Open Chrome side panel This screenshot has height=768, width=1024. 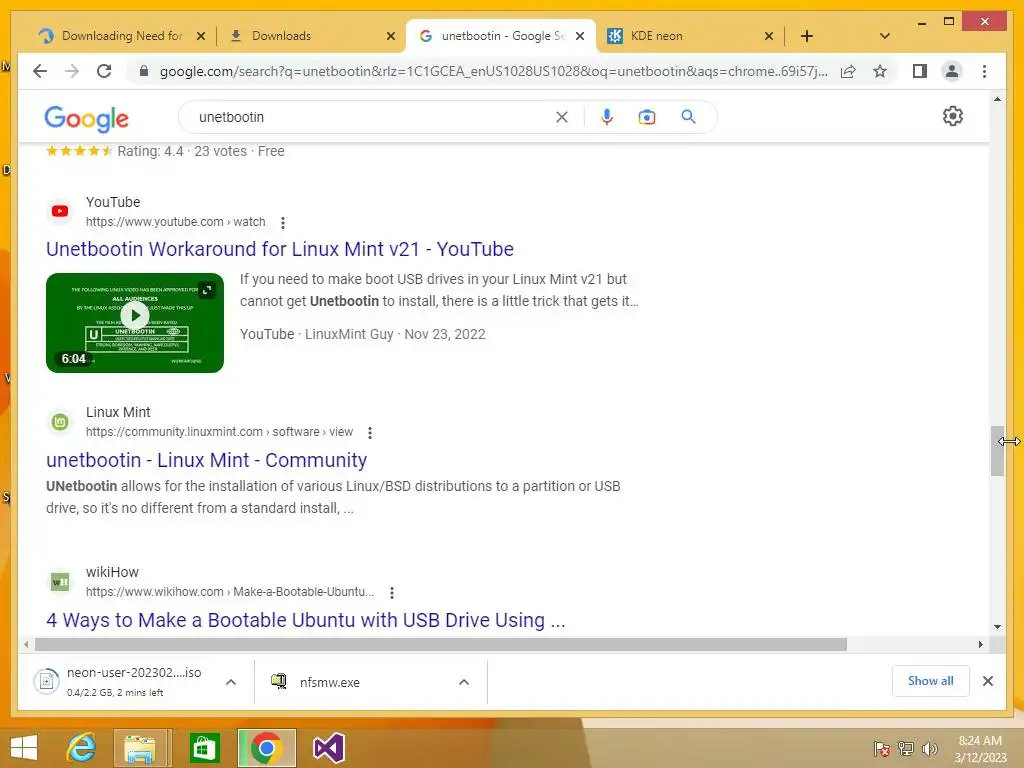point(920,71)
